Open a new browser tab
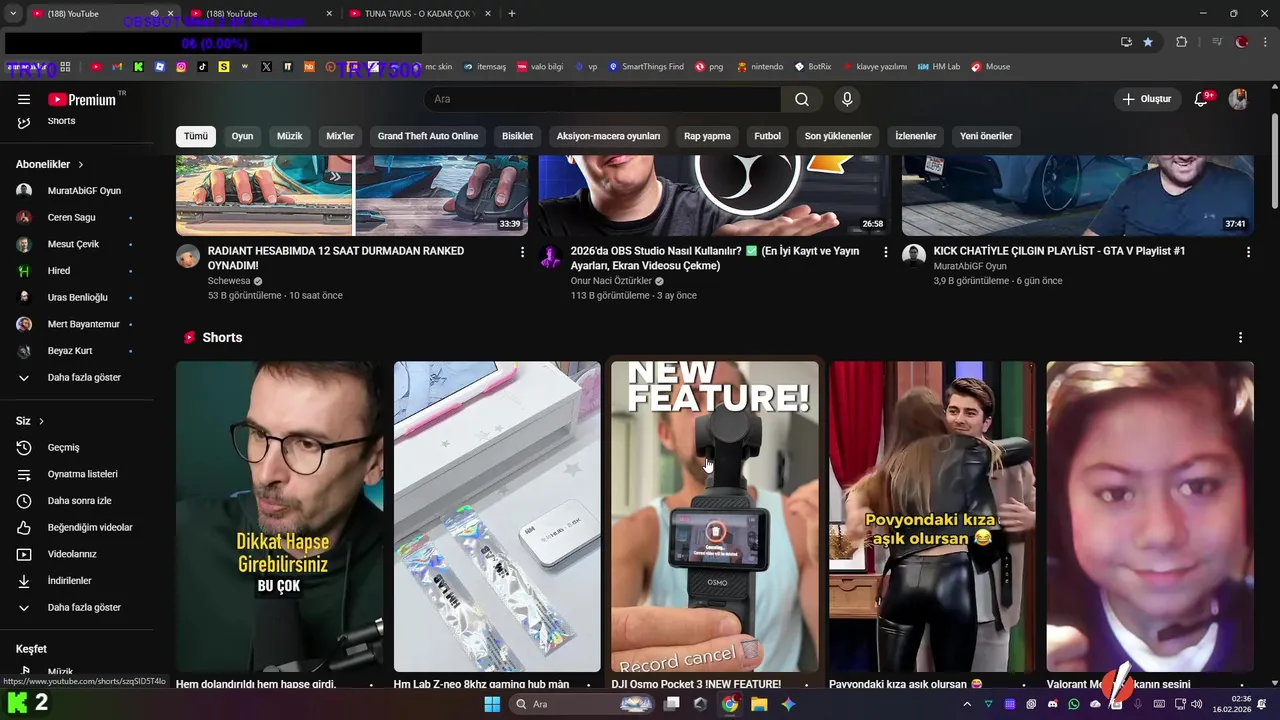This screenshot has width=1280, height=720. 512,13
